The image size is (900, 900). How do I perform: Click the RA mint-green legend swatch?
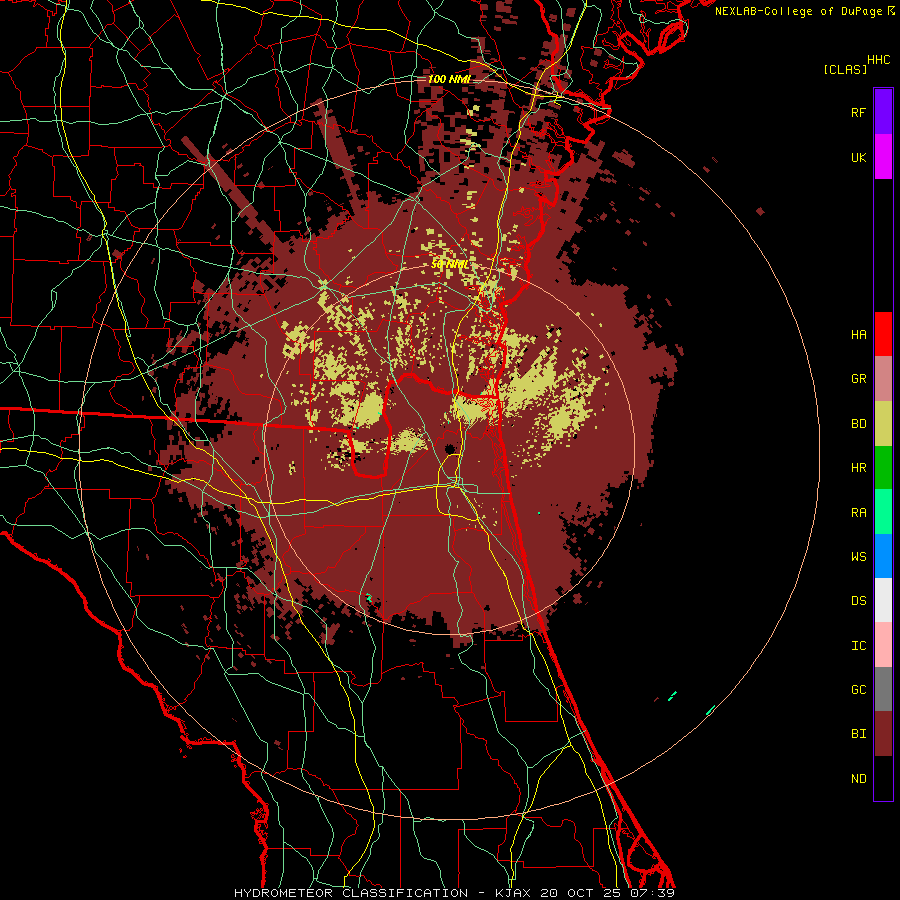tap(883, 512)
